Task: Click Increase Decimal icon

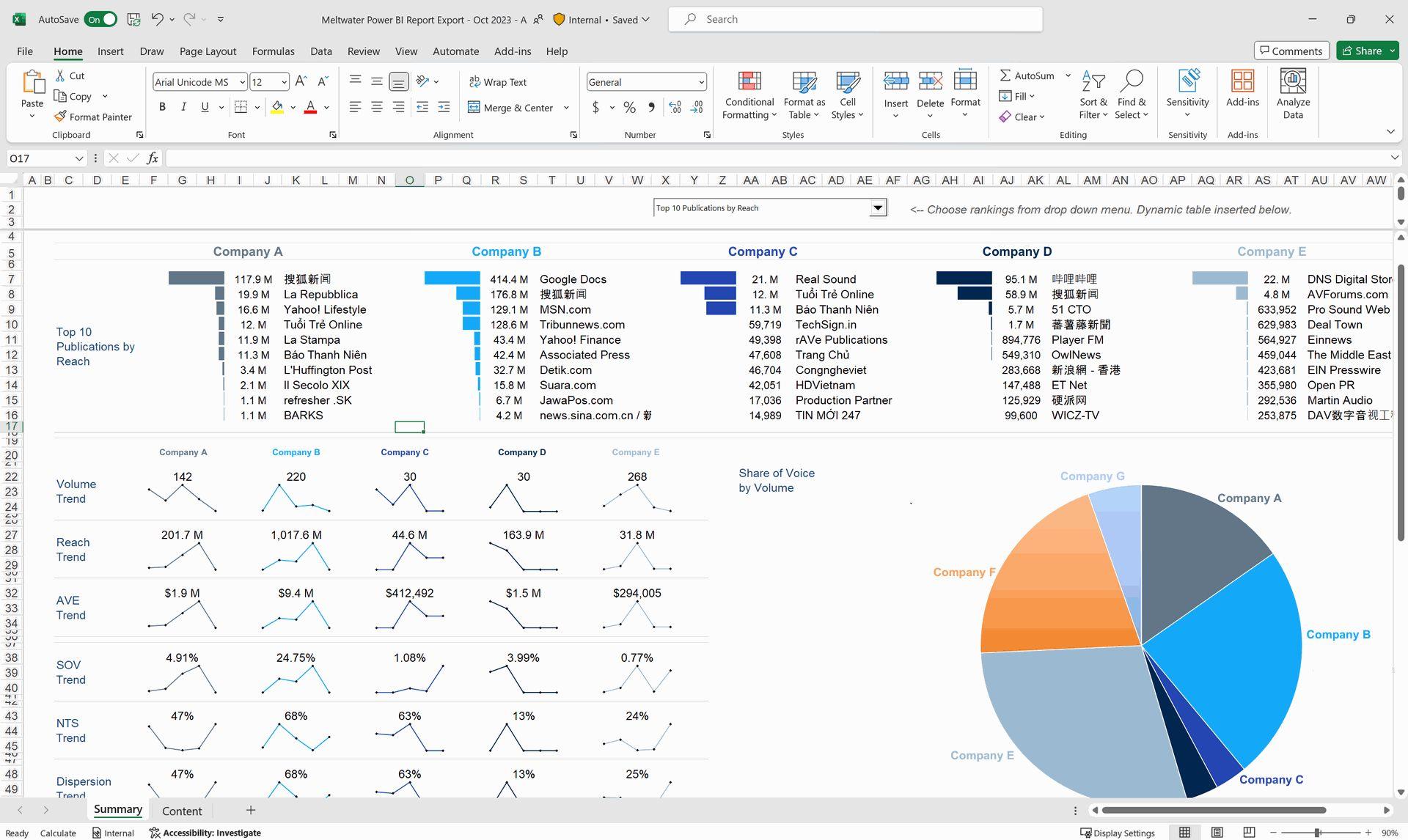Action: click(675, 108)
